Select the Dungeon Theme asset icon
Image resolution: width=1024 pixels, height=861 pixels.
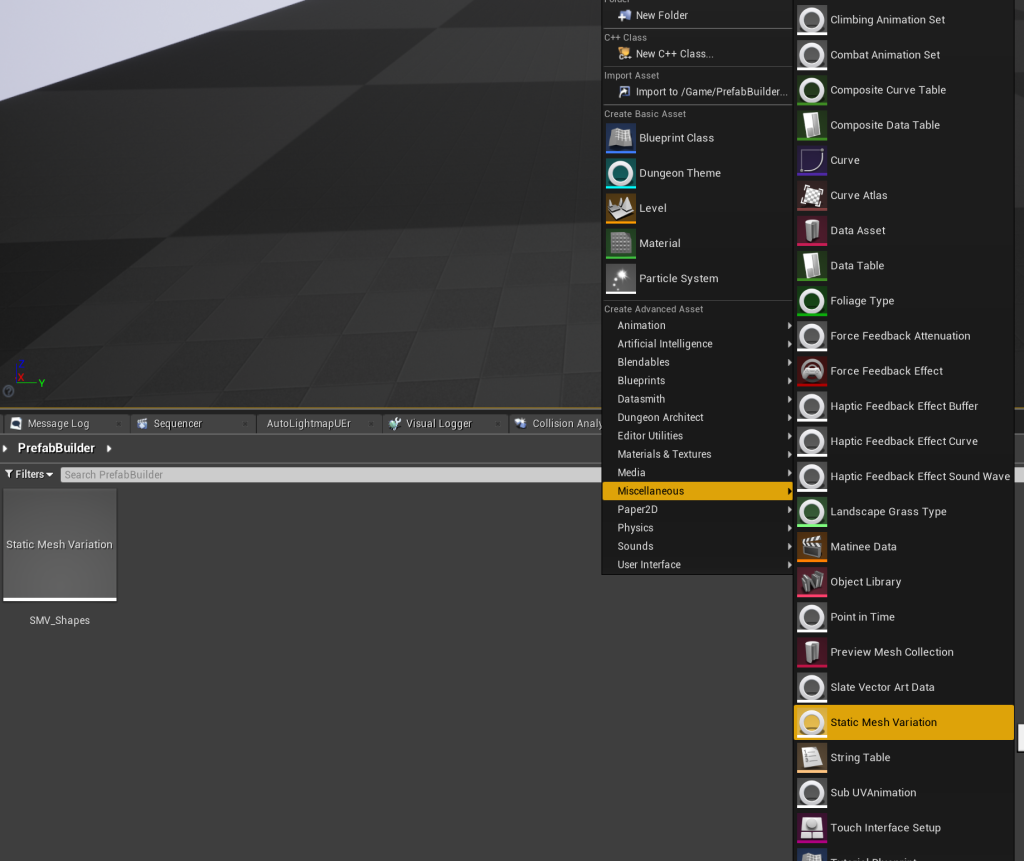tap(620, 173)
